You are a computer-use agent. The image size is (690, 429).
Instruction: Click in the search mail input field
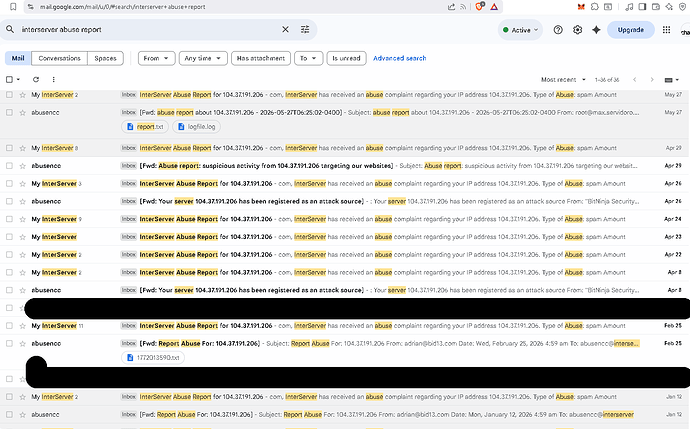pyautogui.click(x=150, y=29)
